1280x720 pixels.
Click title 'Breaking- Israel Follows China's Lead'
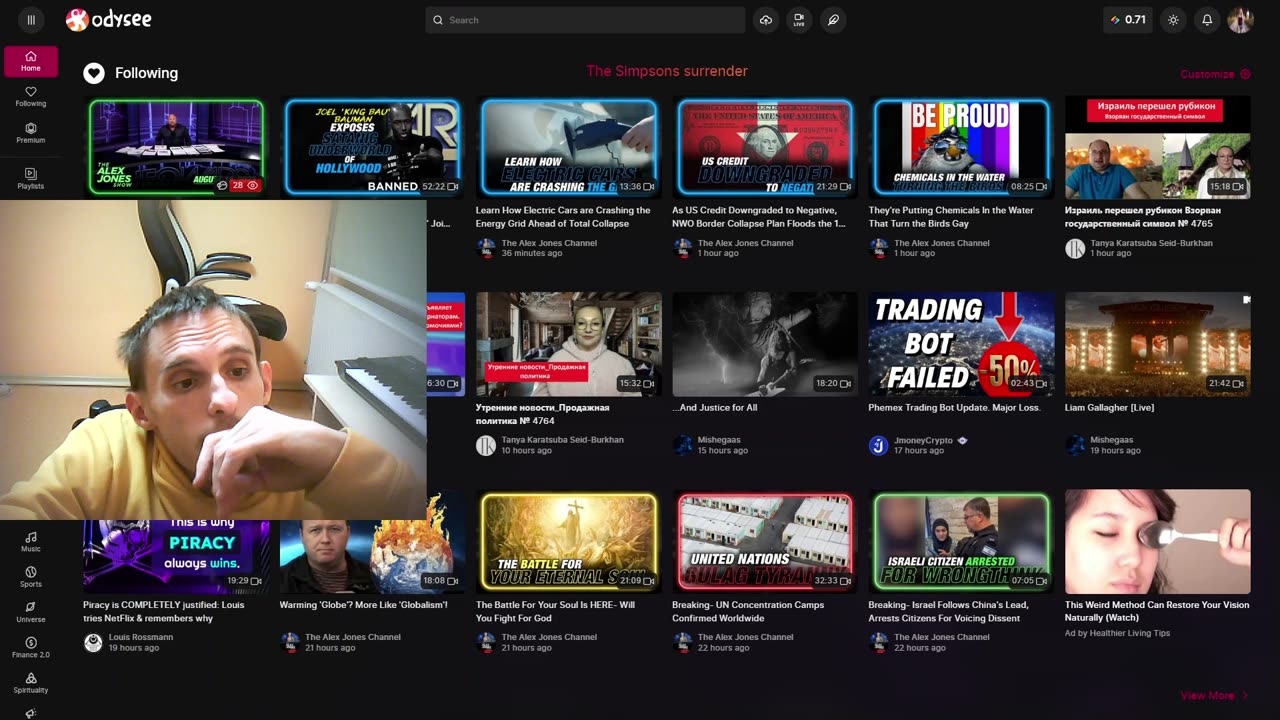click(948, 611)
